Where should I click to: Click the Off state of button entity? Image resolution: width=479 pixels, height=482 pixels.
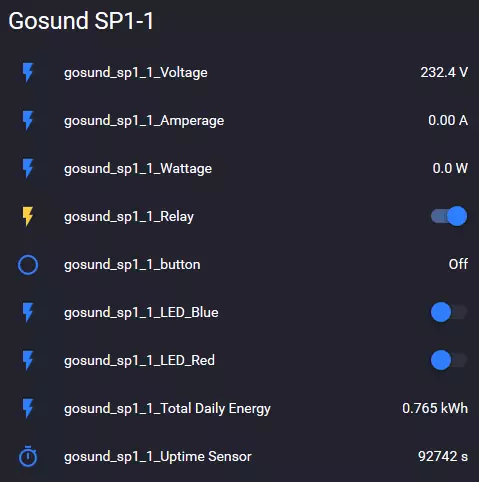coord(458,264)
